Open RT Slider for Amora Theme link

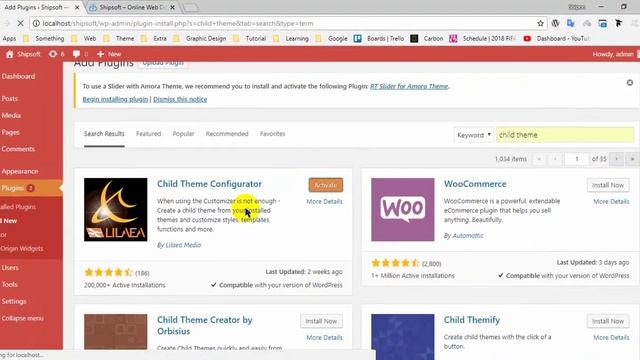pos(409,86)
